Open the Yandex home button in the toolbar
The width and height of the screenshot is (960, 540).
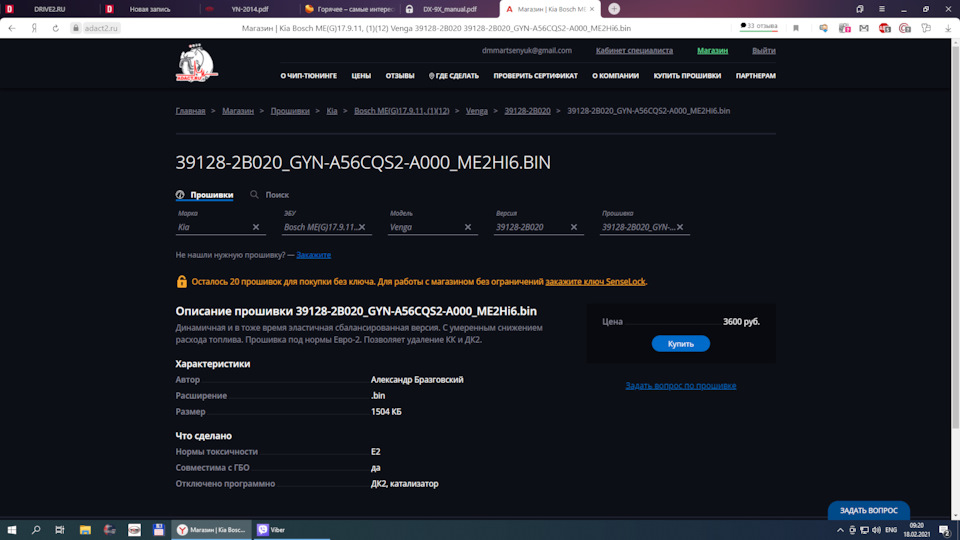coord(34,28)
